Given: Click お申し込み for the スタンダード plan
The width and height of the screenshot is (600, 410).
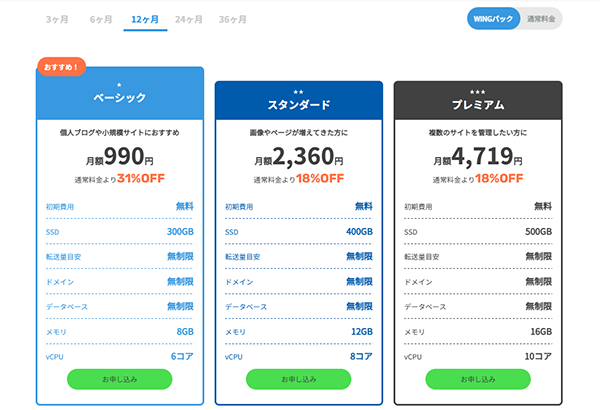Looking at the screenshot, I should pos(298,379).
